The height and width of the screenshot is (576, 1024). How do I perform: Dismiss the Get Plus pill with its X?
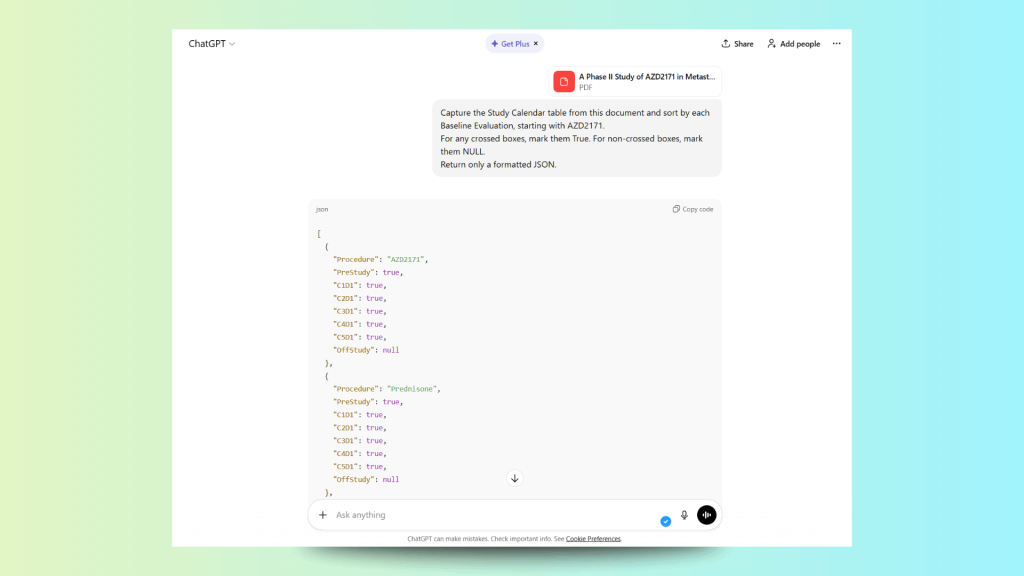pos(535,44)
